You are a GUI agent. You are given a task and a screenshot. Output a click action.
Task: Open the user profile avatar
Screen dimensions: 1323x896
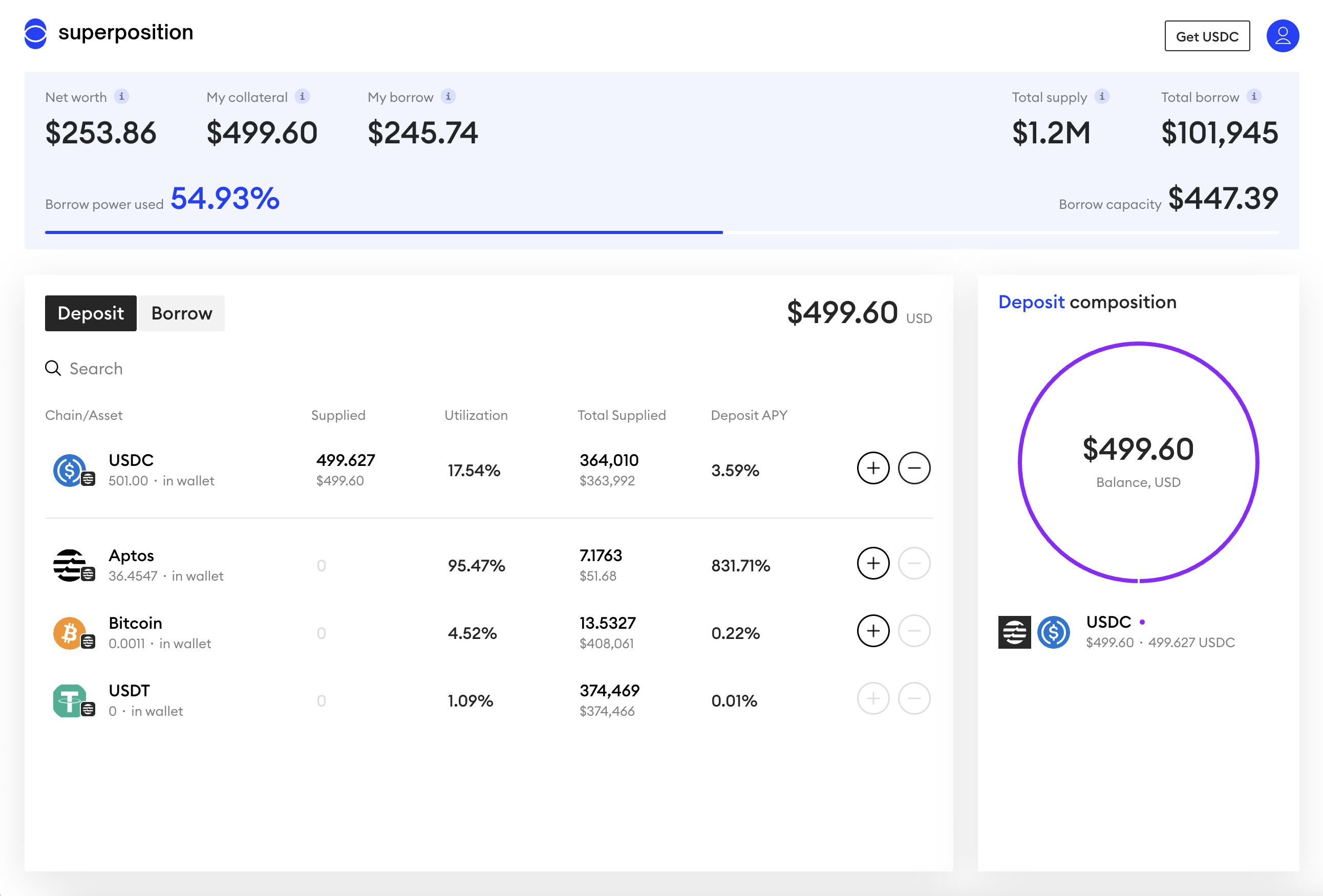click(1282, 36)
